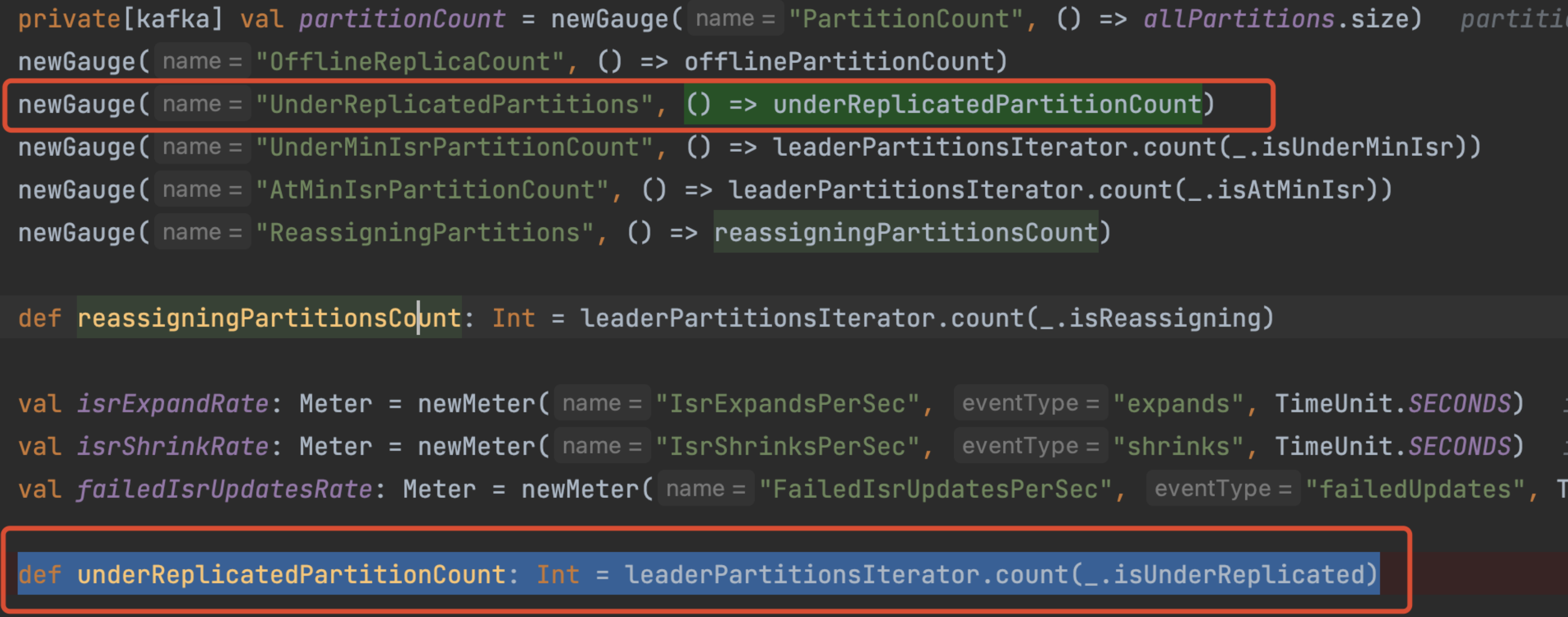Screen dimensions: 1568x617
Task: Click the isUnderReplicated predicate in the selected line
Action: (x=1239, y=574)
